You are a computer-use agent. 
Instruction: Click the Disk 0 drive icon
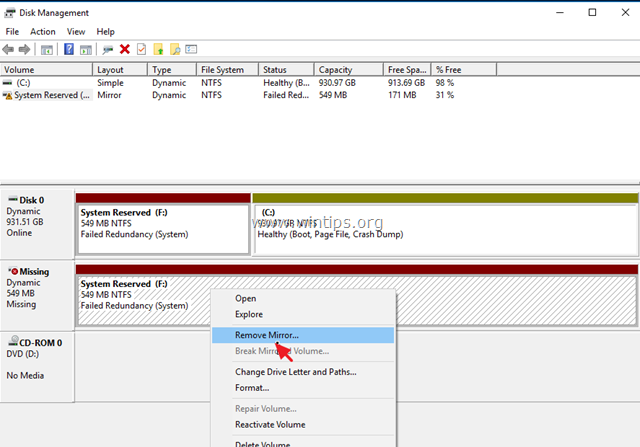[x=13, y=199]
